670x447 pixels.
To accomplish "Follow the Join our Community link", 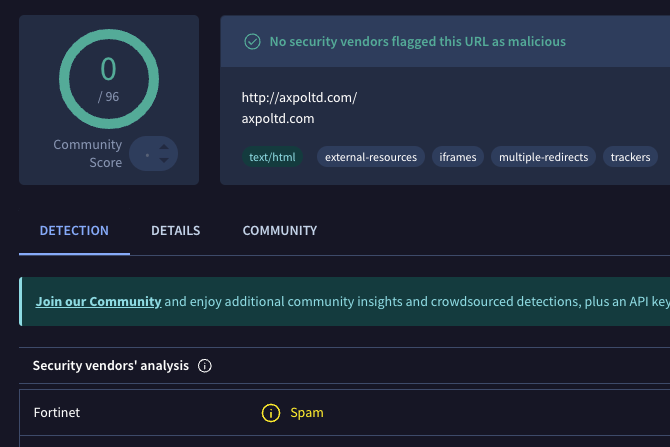I will click(x=98, y=301).
